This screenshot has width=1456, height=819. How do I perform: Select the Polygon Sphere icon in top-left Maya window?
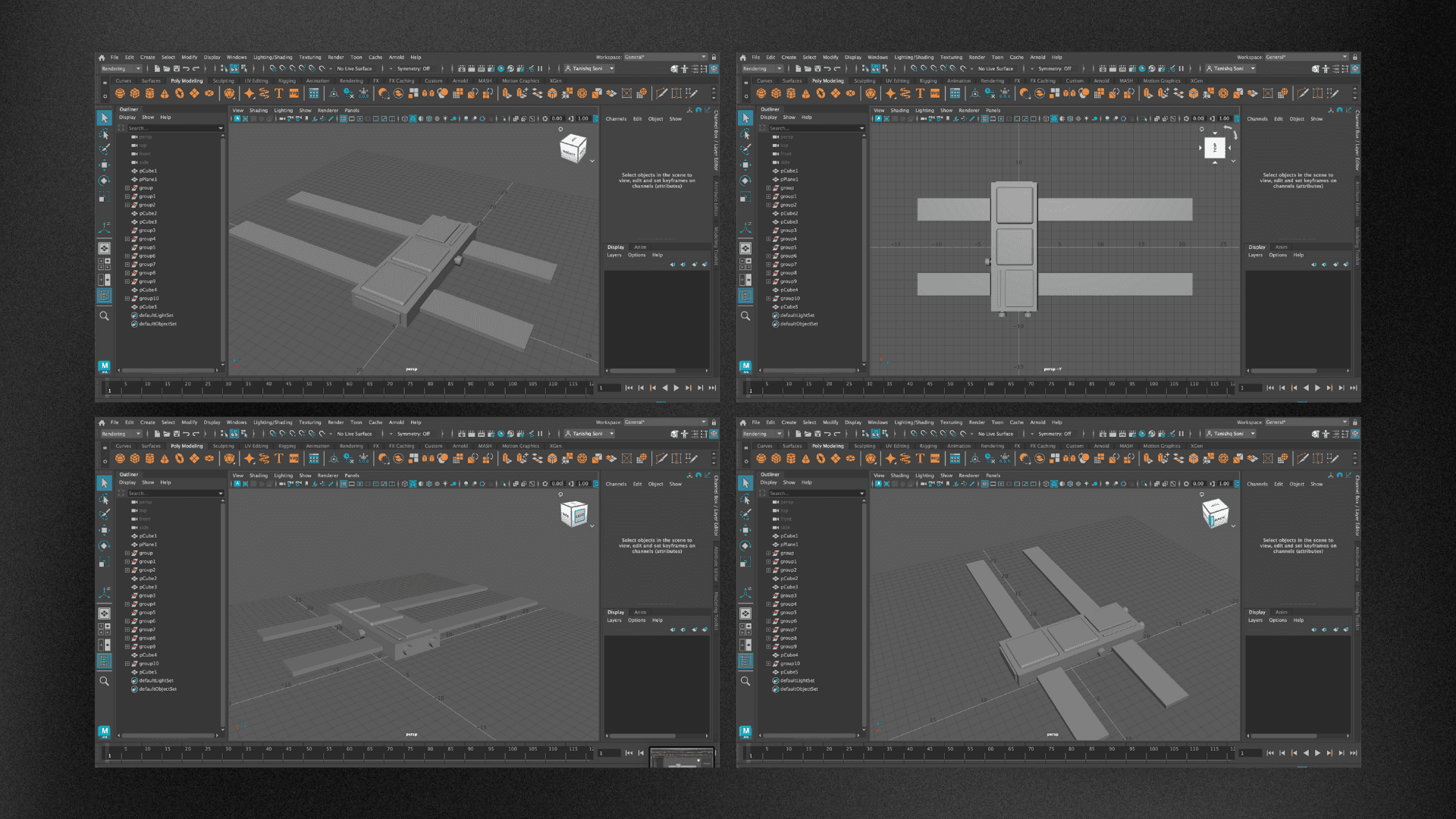(120, 93)
